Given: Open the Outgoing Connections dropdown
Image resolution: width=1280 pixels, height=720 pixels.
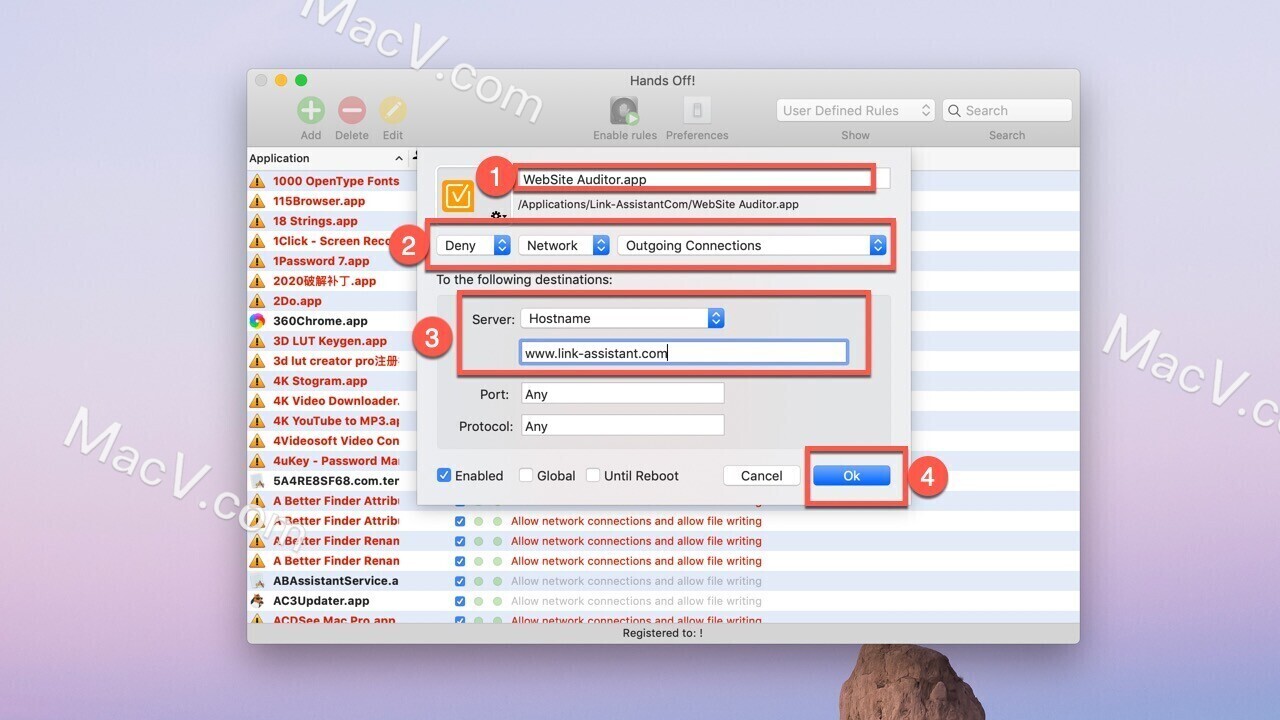Looking at the screenshot, I should [x=752, y=245].
